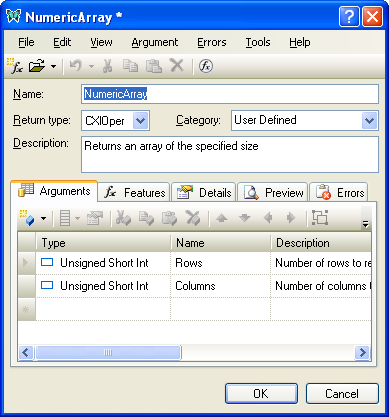Click Cut argument icon in arguments toolbar

123,218
